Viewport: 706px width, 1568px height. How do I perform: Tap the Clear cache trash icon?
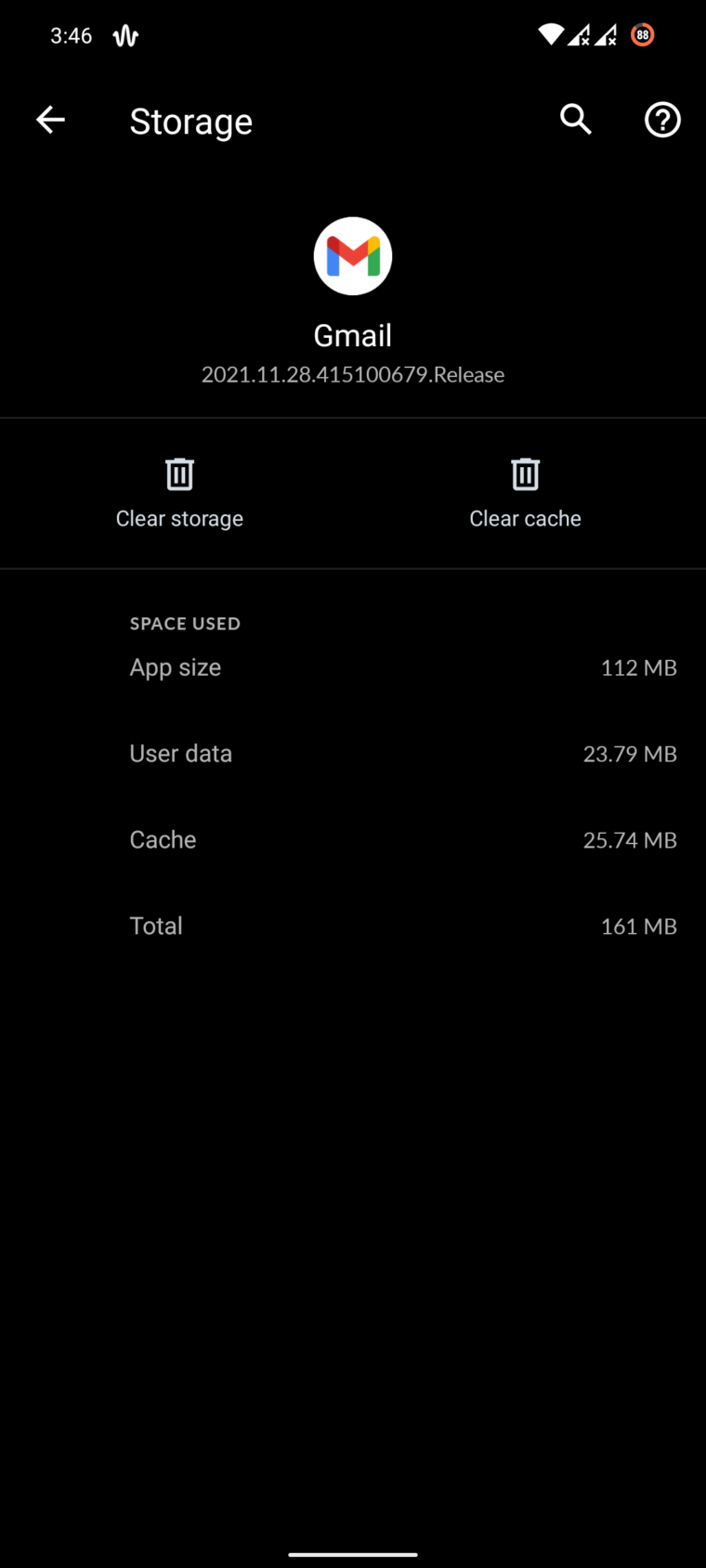[x=525, y=474]
